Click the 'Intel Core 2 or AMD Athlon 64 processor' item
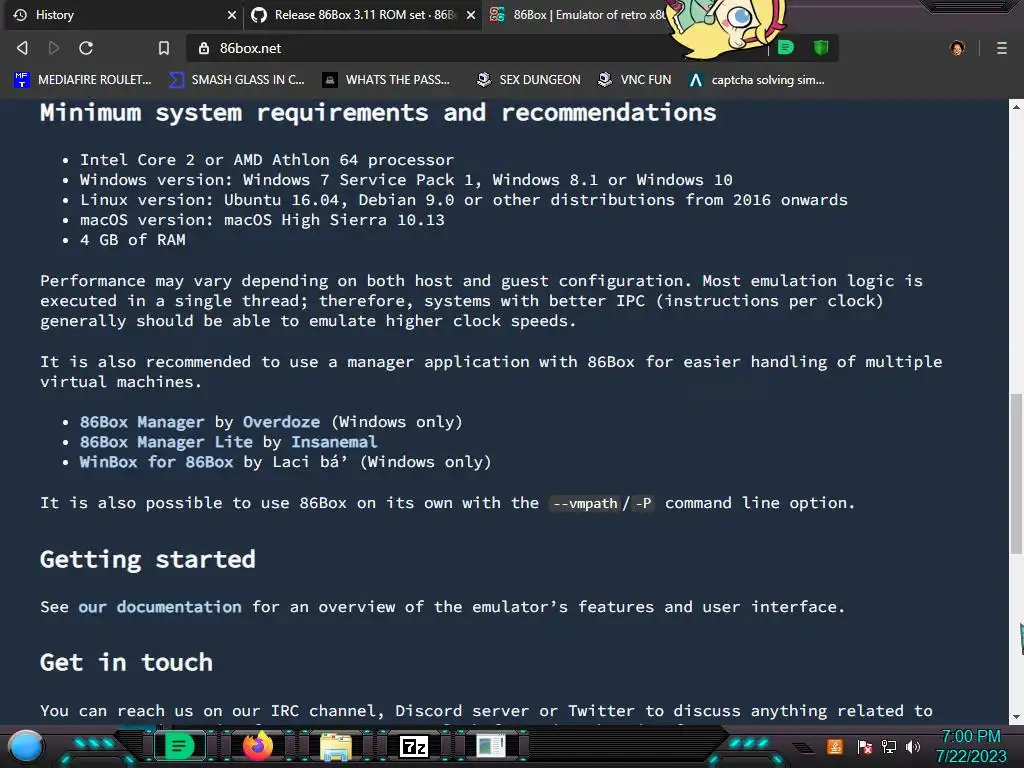The width and height of the screenshot is (1024, 768). coord(266,160)
